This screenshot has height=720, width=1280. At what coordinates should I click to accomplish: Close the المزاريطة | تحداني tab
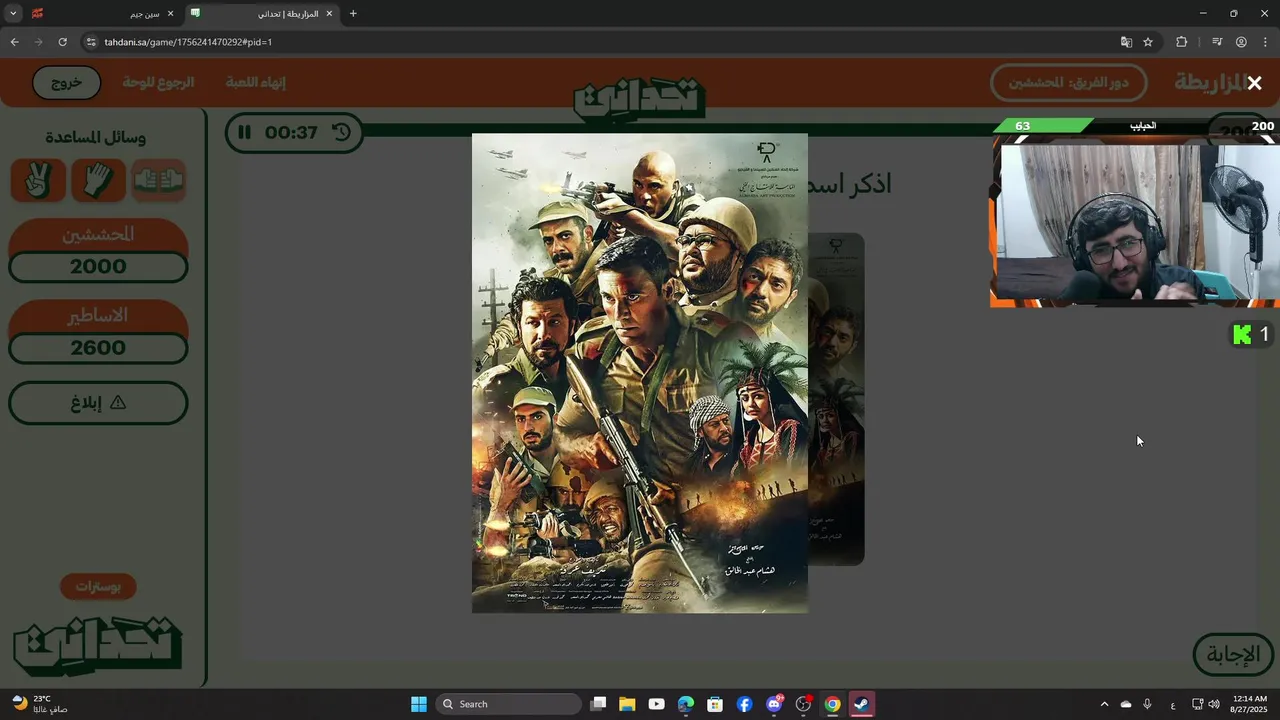tap(329, 14)
